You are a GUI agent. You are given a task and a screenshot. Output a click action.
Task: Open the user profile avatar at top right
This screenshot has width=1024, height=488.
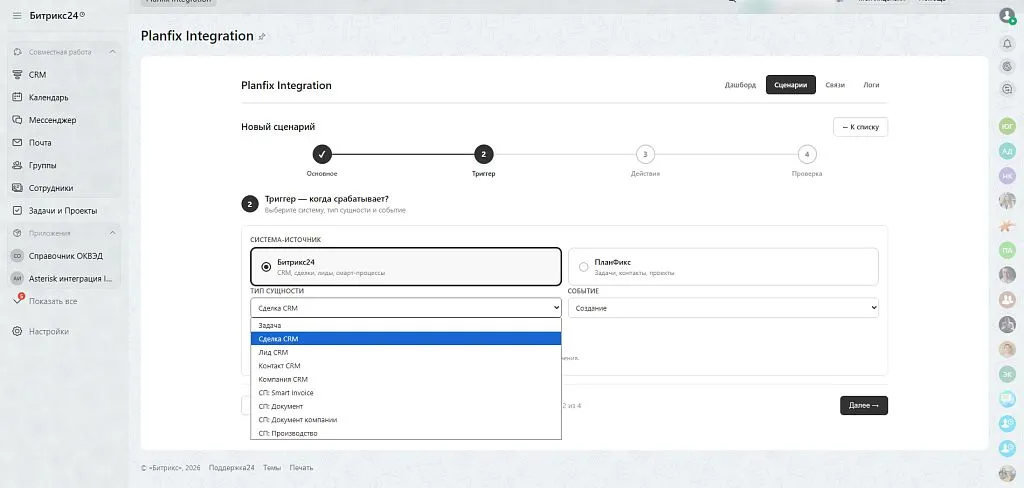point(1008,16)
